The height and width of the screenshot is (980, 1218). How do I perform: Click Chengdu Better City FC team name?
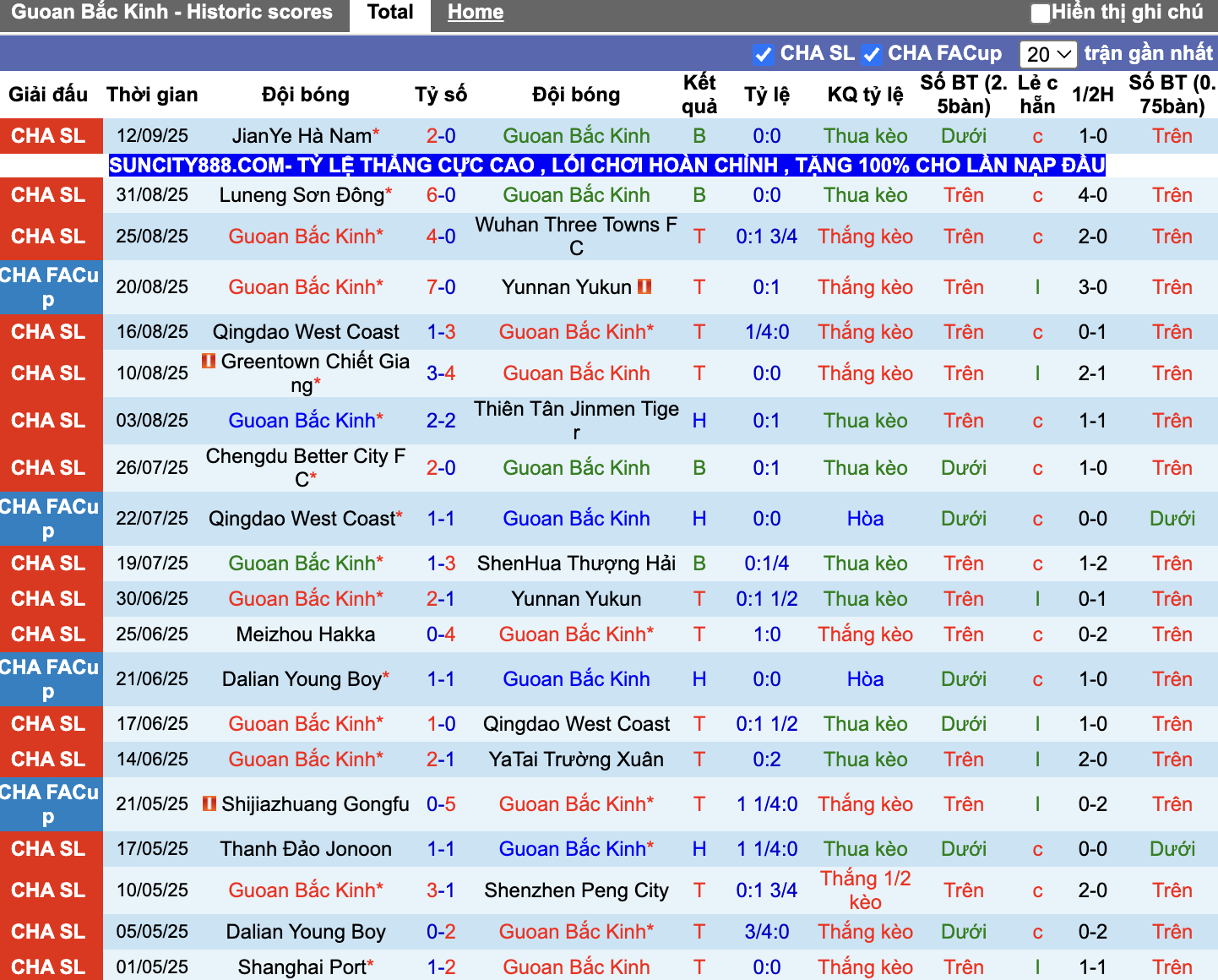click(x=306, y=468)
